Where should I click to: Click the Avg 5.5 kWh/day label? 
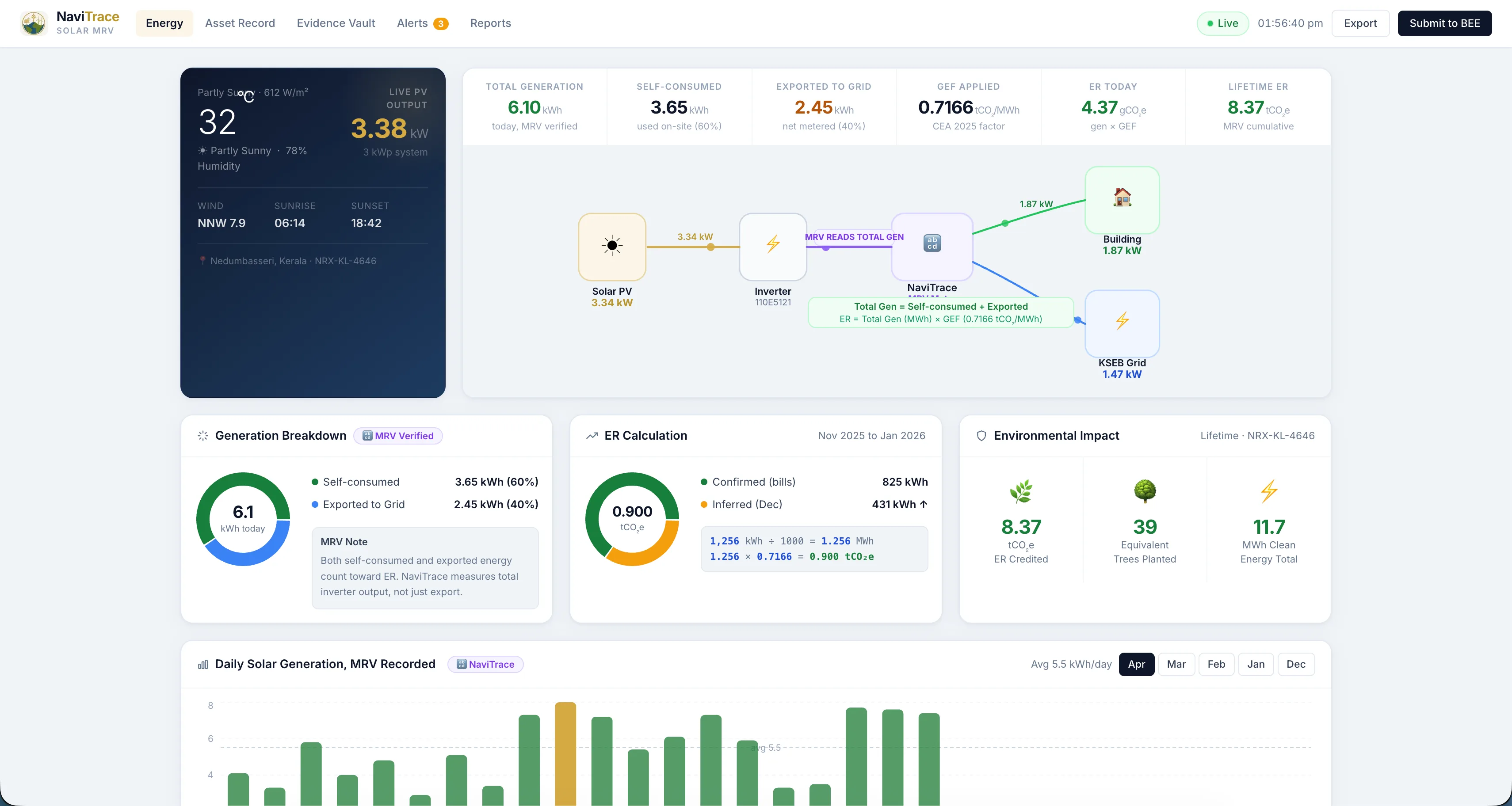1071,664
